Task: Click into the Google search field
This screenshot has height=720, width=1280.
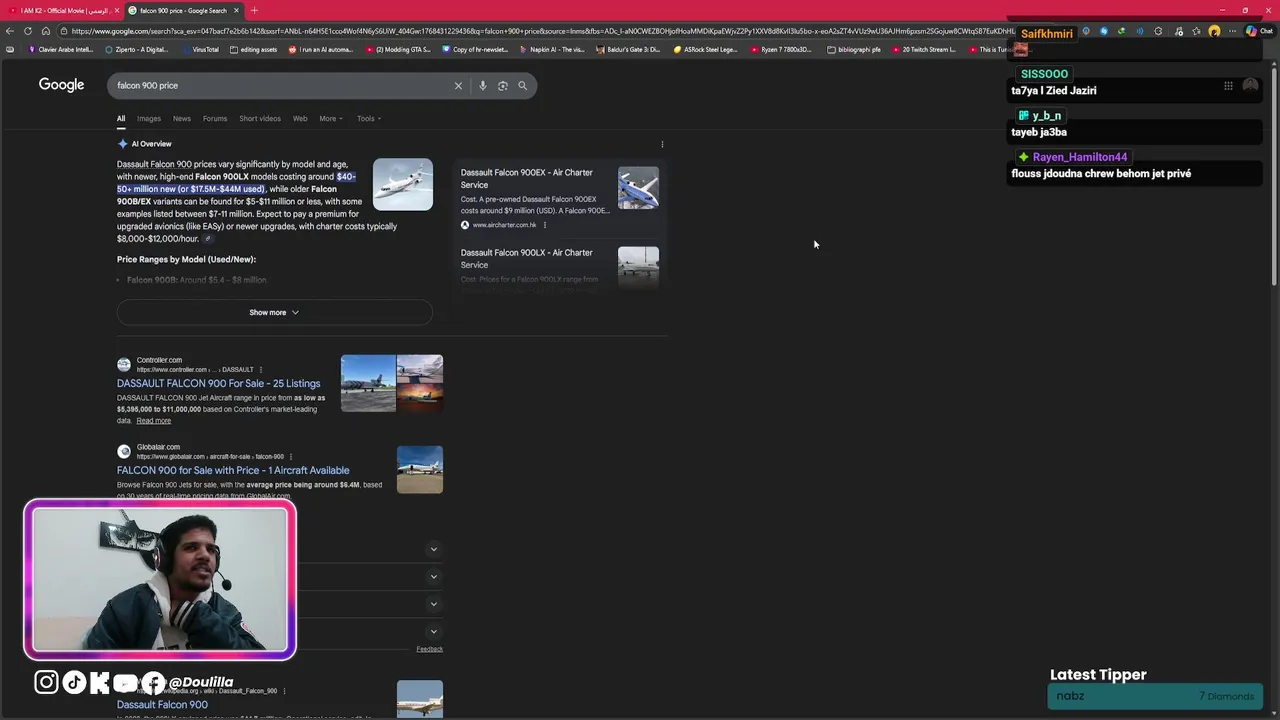Action: coord(280,86)
